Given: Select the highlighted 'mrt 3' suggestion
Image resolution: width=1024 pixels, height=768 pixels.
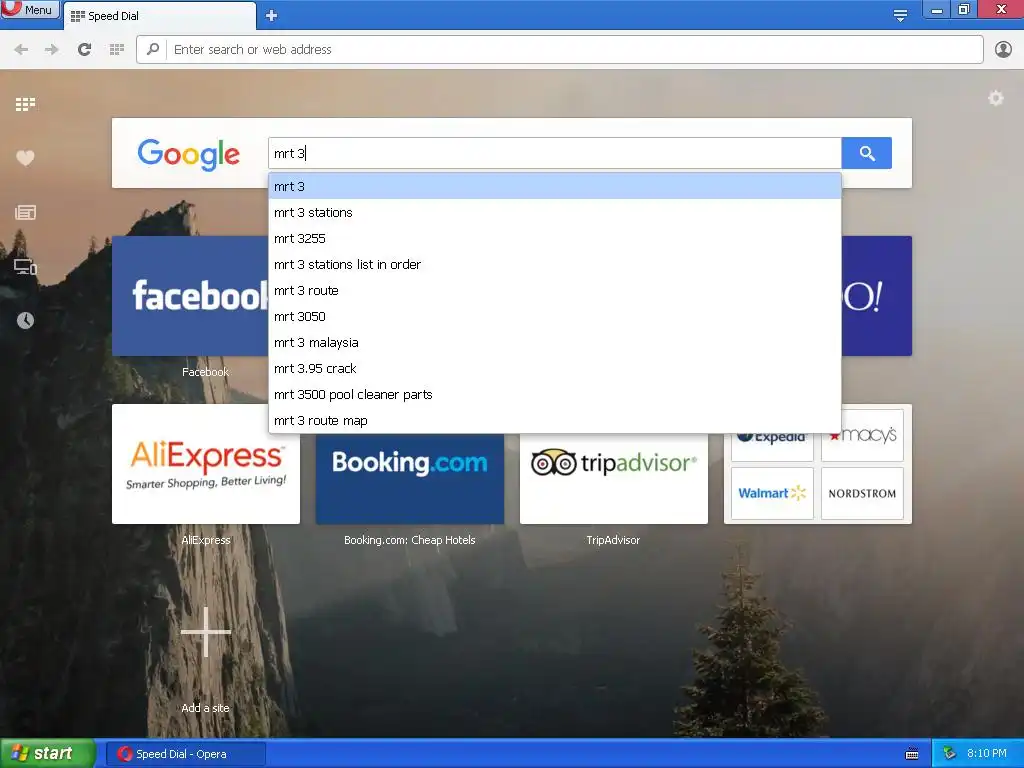Looking at the screenshot, I should click(x=554, y=186).
